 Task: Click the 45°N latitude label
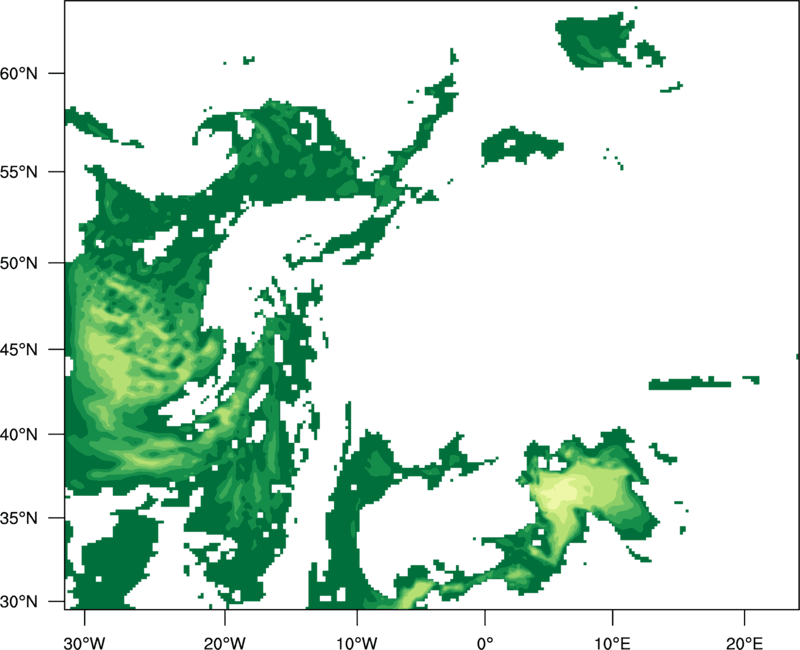tap(19, 349)
